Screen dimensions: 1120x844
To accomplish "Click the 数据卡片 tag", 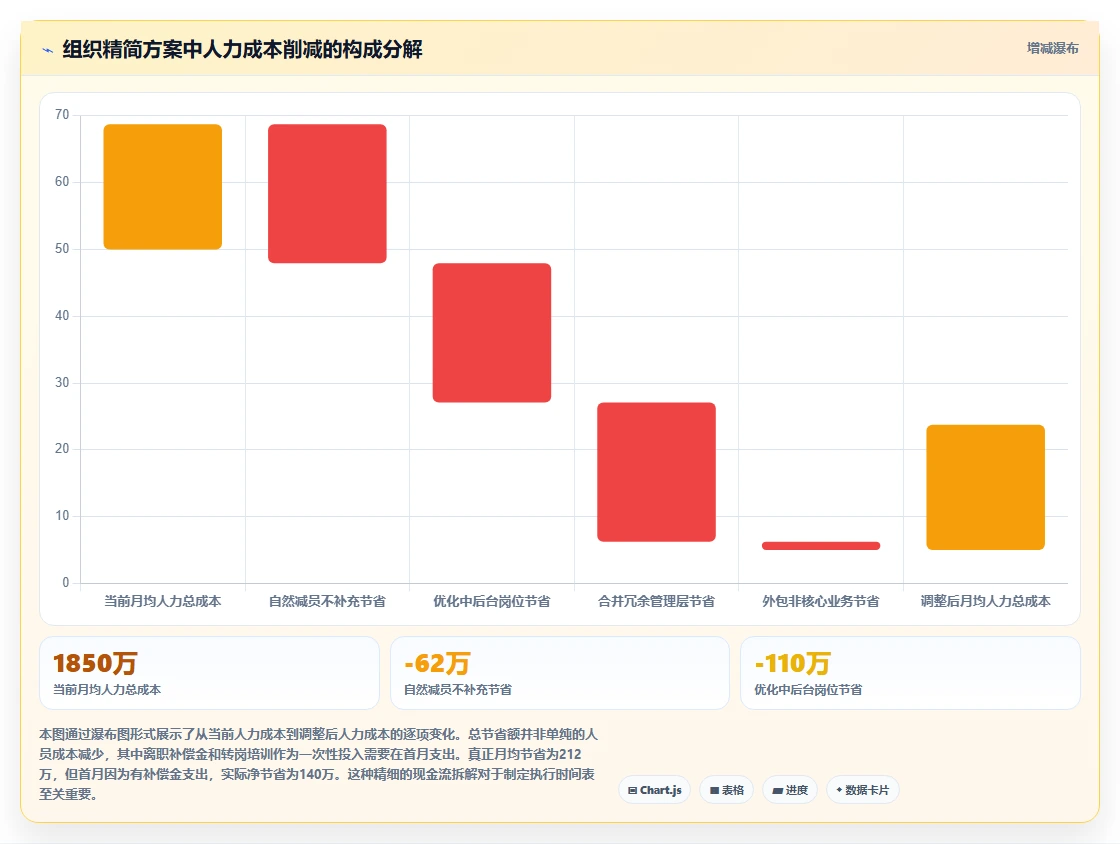I will point(862,790).
